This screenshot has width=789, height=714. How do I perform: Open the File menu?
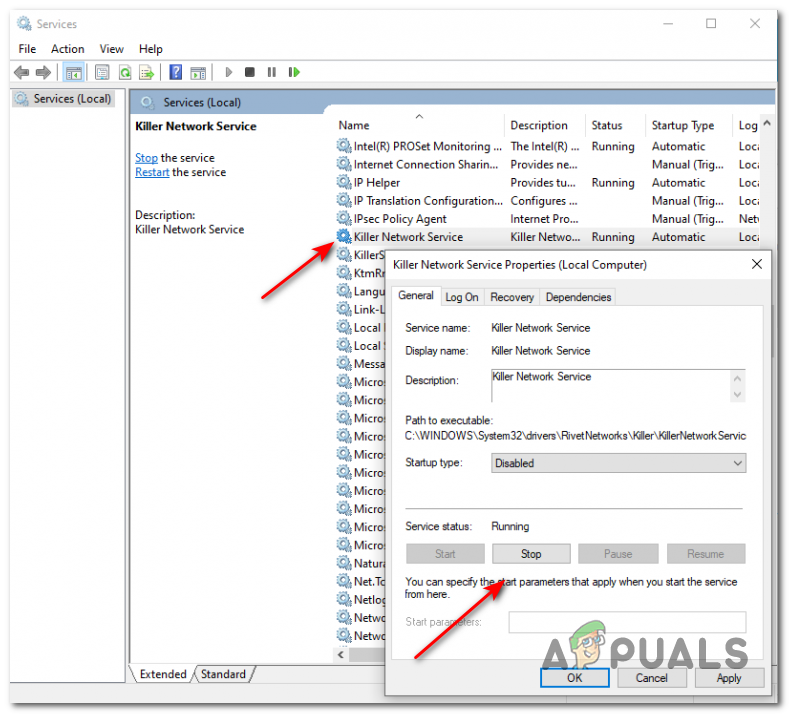(27, 49)
